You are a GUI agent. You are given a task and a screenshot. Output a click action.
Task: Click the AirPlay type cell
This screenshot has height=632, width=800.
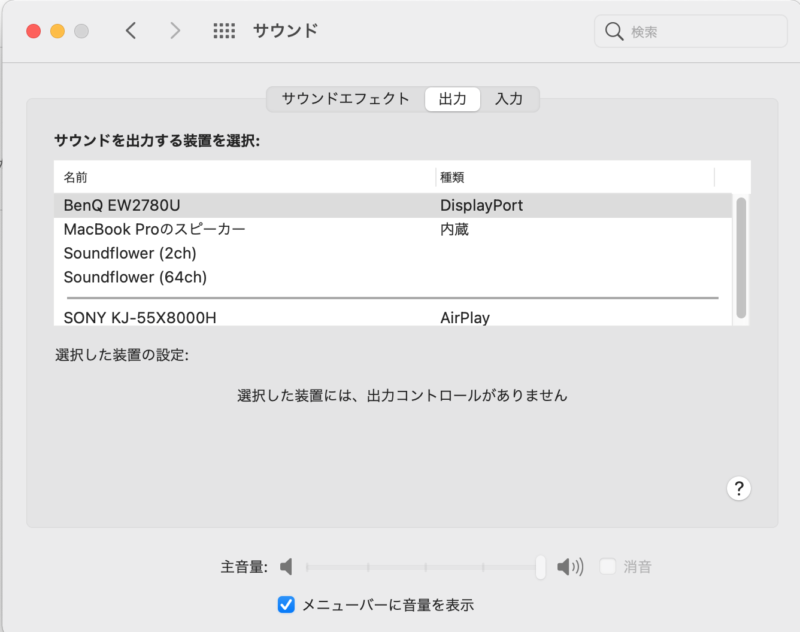click(x=465, y=318)
